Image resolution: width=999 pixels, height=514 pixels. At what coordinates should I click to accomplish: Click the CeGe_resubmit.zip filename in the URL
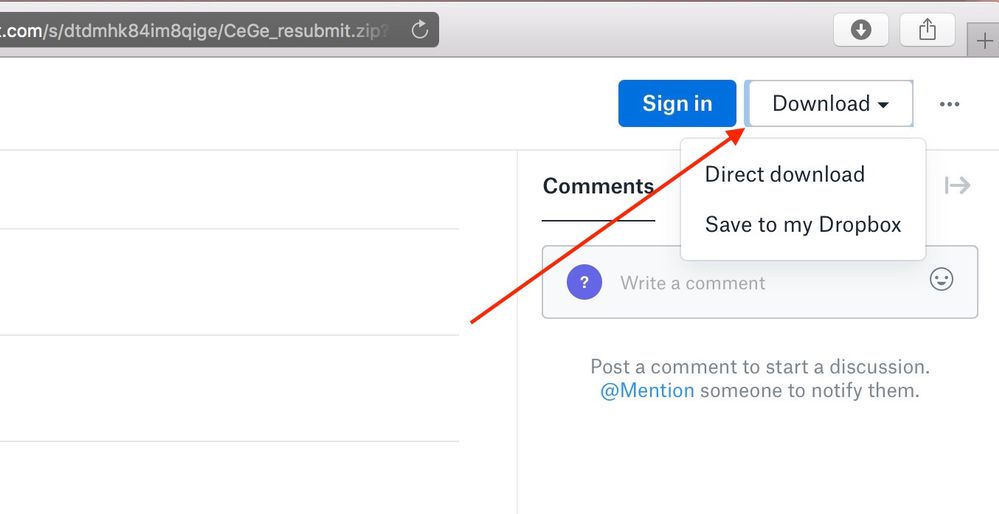click(x=307, y=29)
